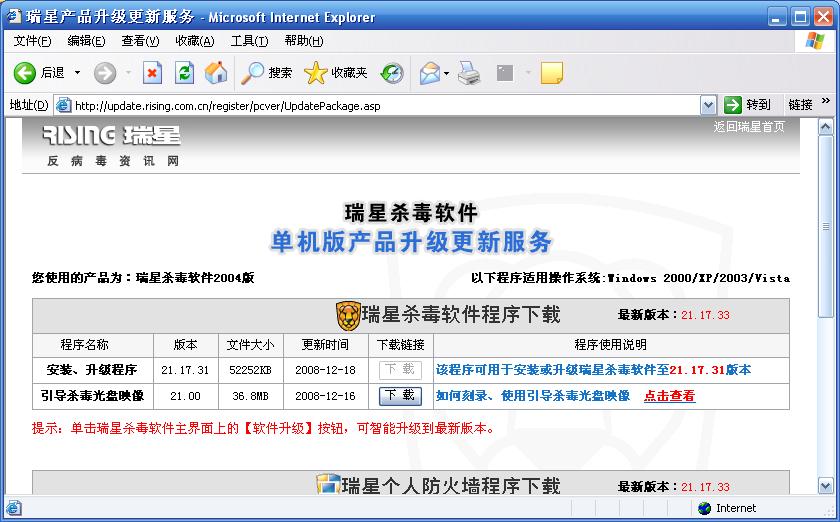The image size is (840, 522).
Task: Open the 点击查看 link
Action: click(x=670, y=396)
